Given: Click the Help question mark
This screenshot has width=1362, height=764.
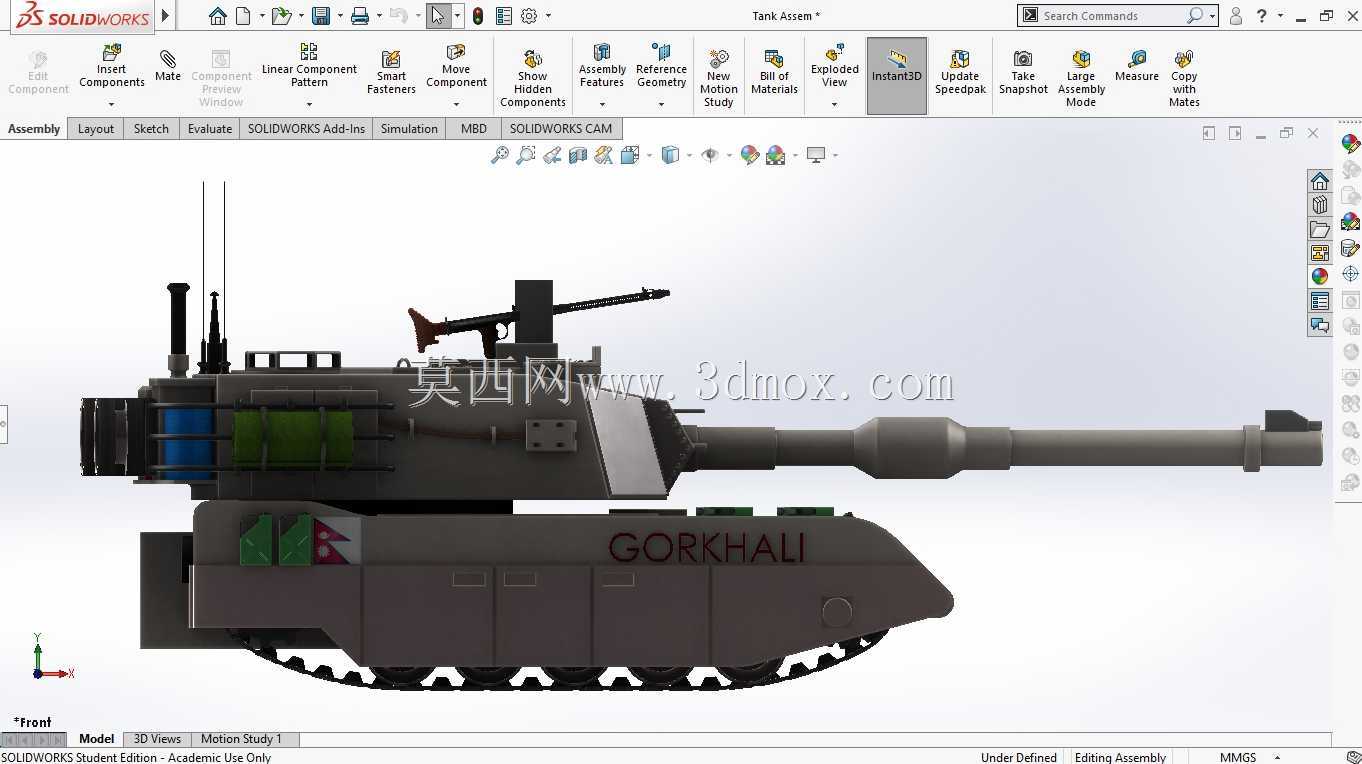Looking at the screenshot, I should coord(1262,16).
